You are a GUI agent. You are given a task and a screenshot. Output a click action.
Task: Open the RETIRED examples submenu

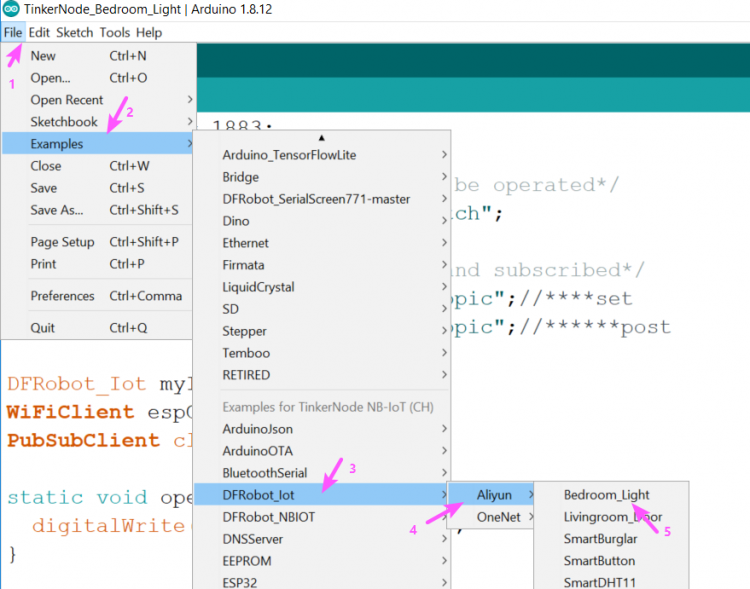tap(321, 375)
